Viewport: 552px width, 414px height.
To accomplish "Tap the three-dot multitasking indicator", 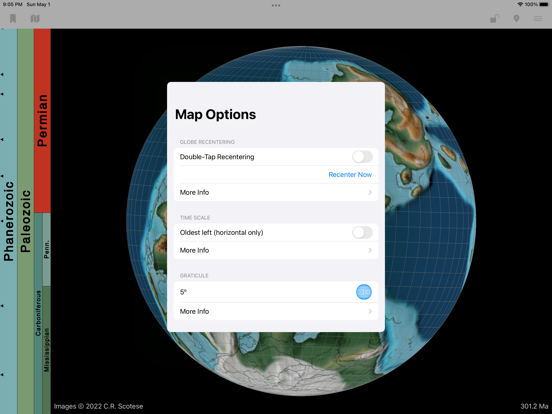I will (x=276, y=5).
